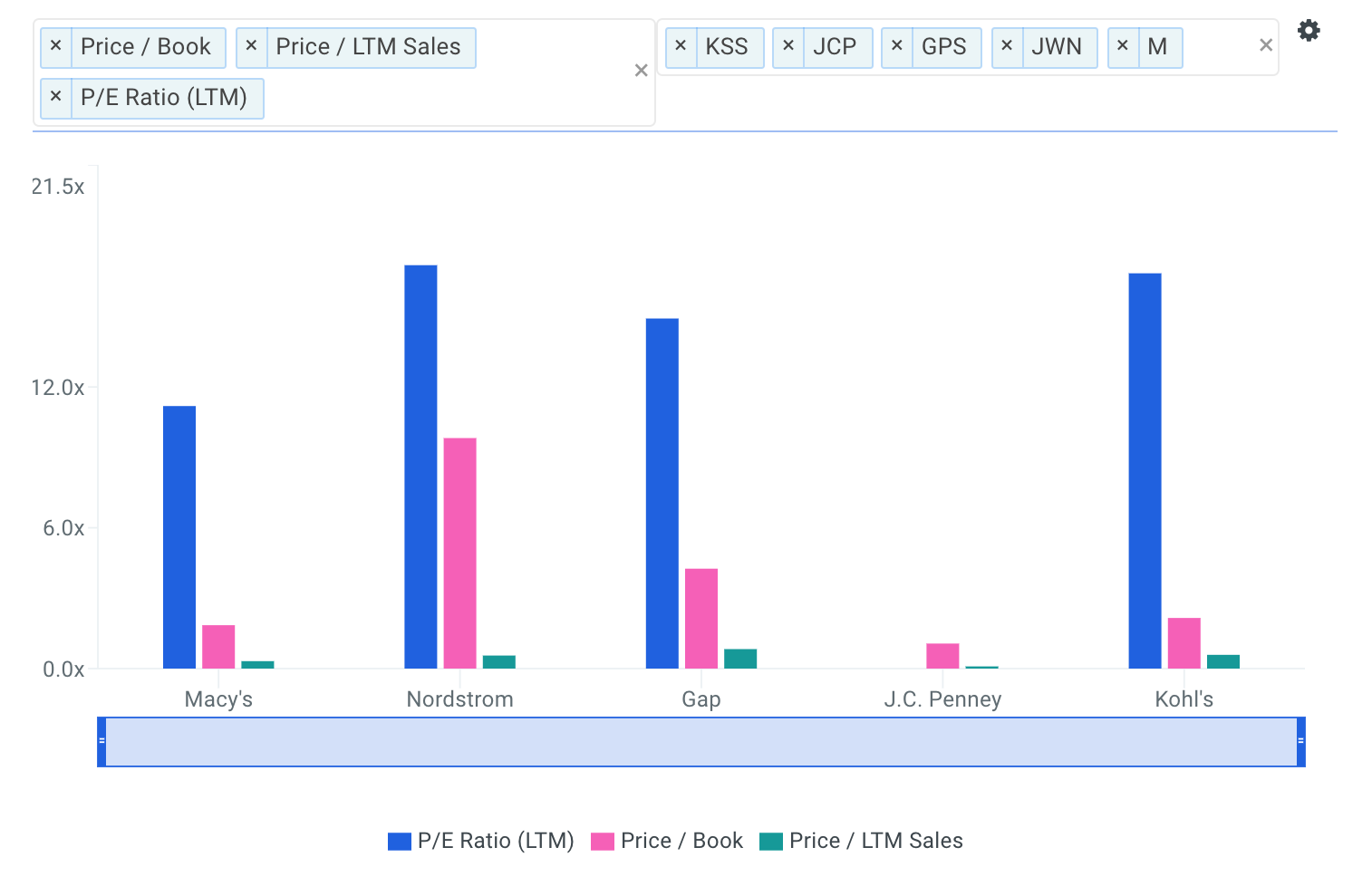Click Gap's pink Price / Book bar
The width and height of the screenshot is (1372, 886).
coord(701,619)
